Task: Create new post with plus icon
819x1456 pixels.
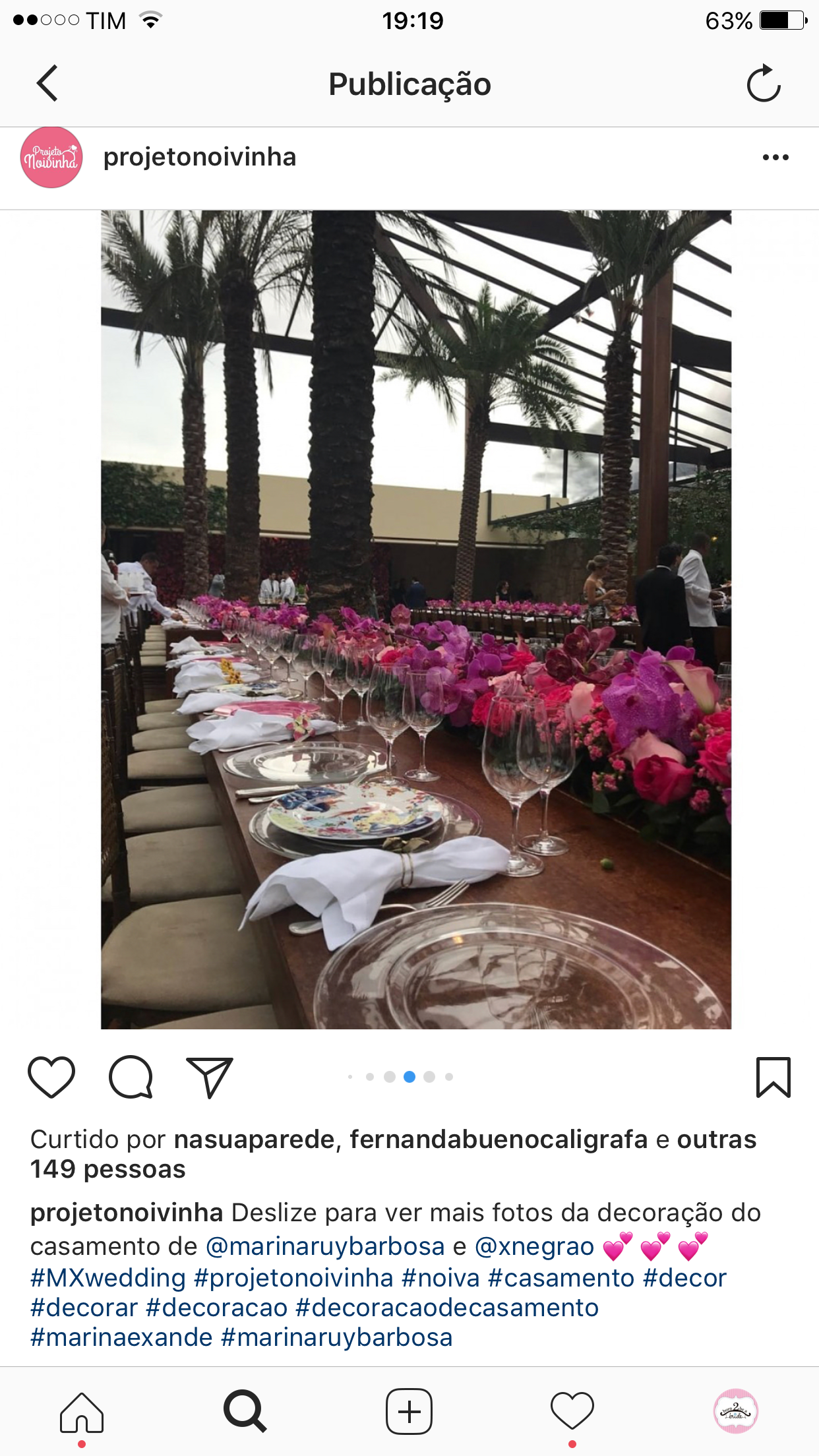Action: (x=409, y=1411)
